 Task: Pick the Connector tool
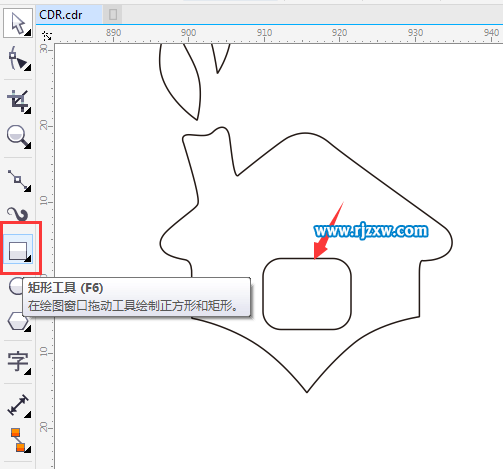[18, 440]
